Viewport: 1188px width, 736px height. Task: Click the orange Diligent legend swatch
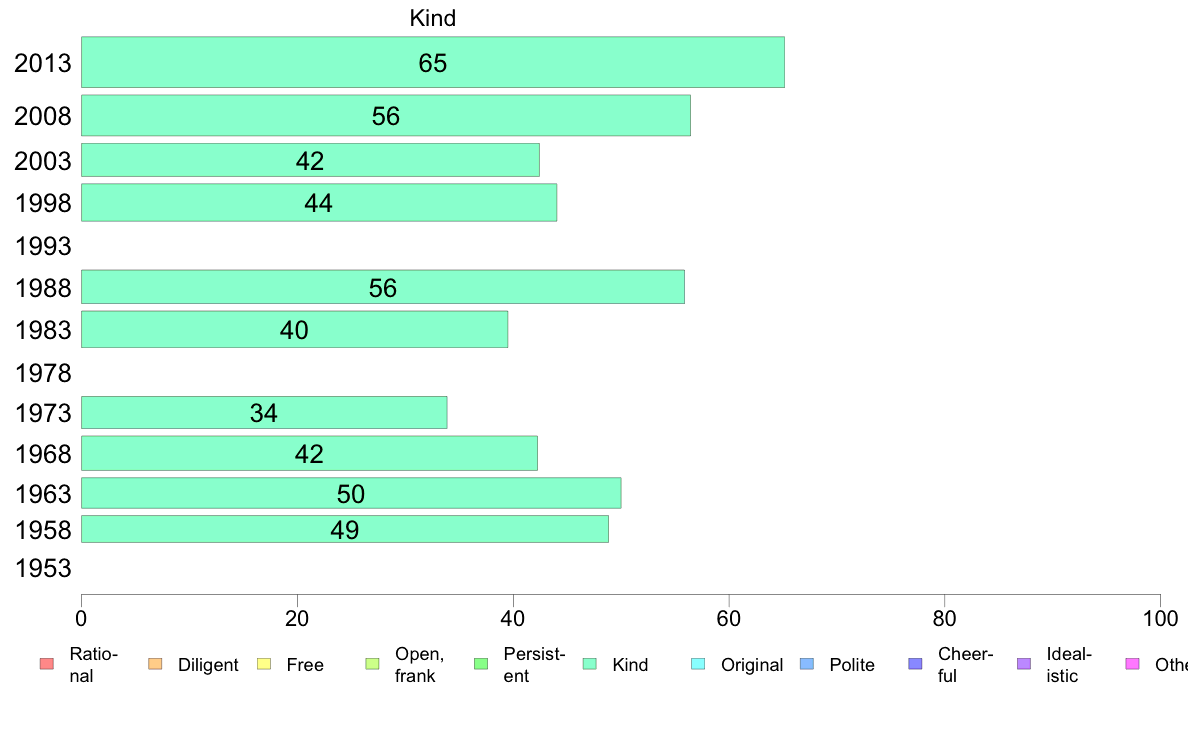coord(155,664)
